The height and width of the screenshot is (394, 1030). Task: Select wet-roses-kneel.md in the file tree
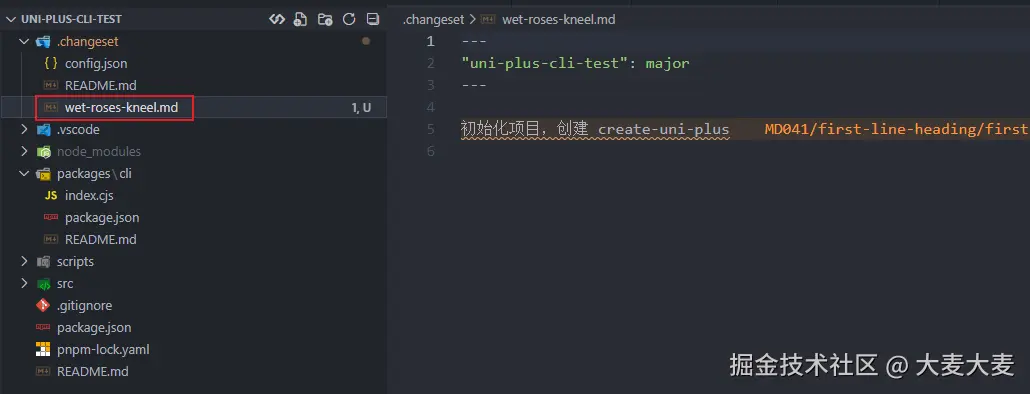(122, 108)
